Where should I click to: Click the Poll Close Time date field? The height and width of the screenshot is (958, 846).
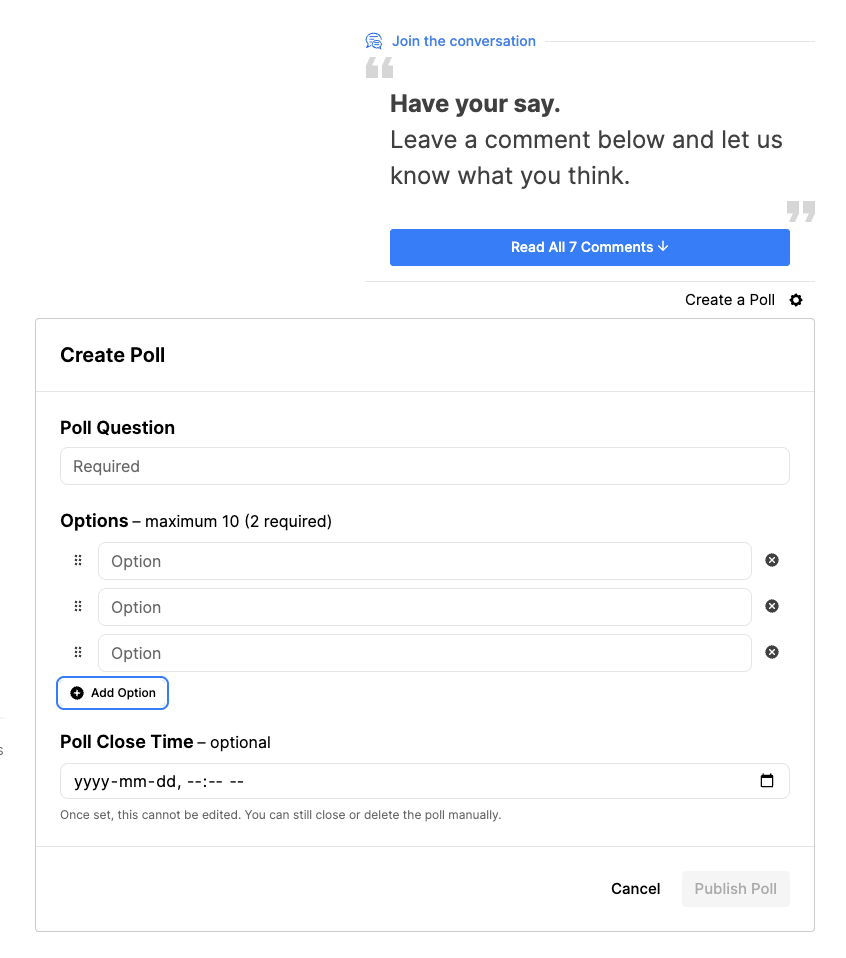(400, 781)
